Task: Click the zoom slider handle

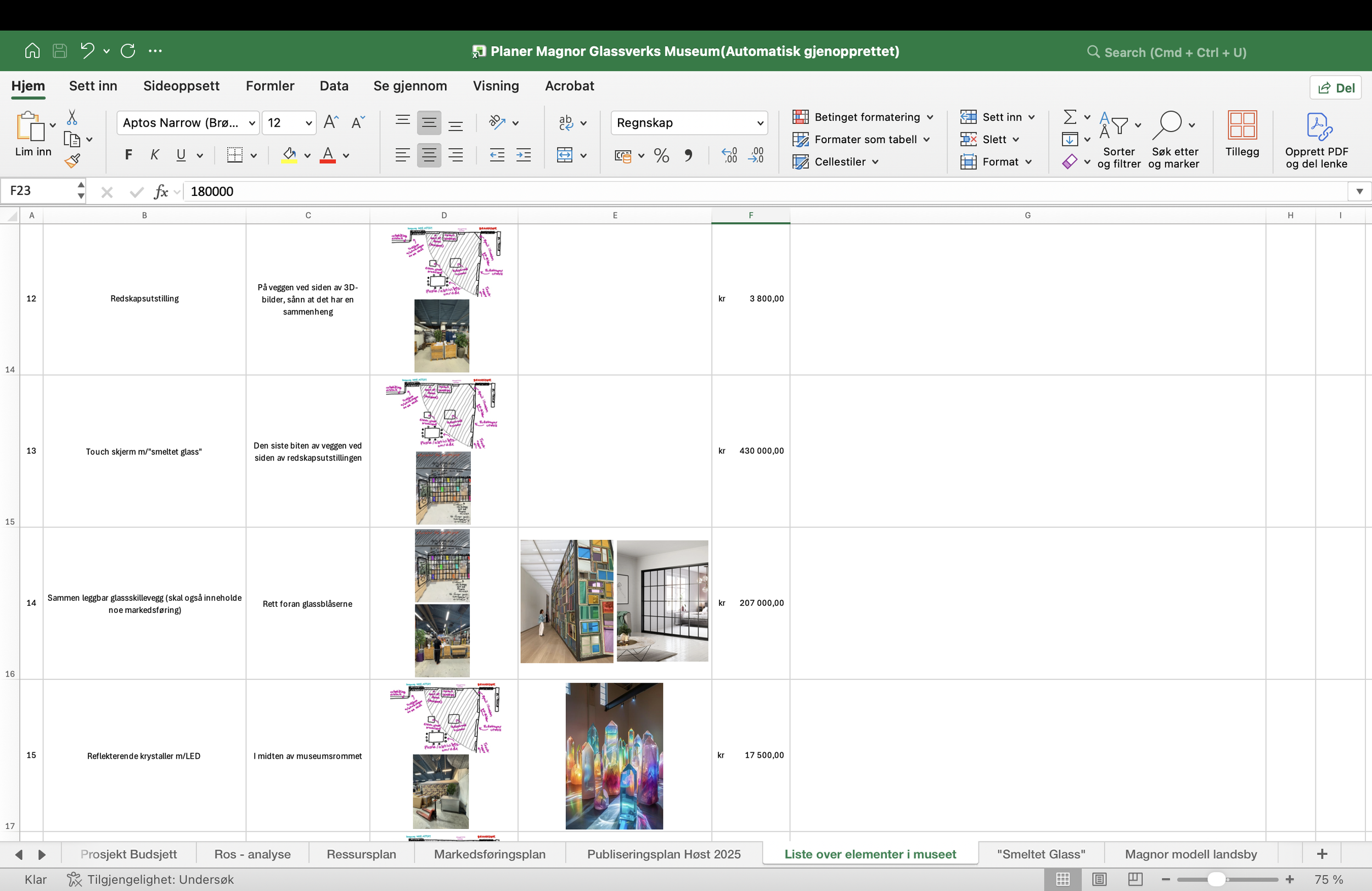Action: (1216, 879)
